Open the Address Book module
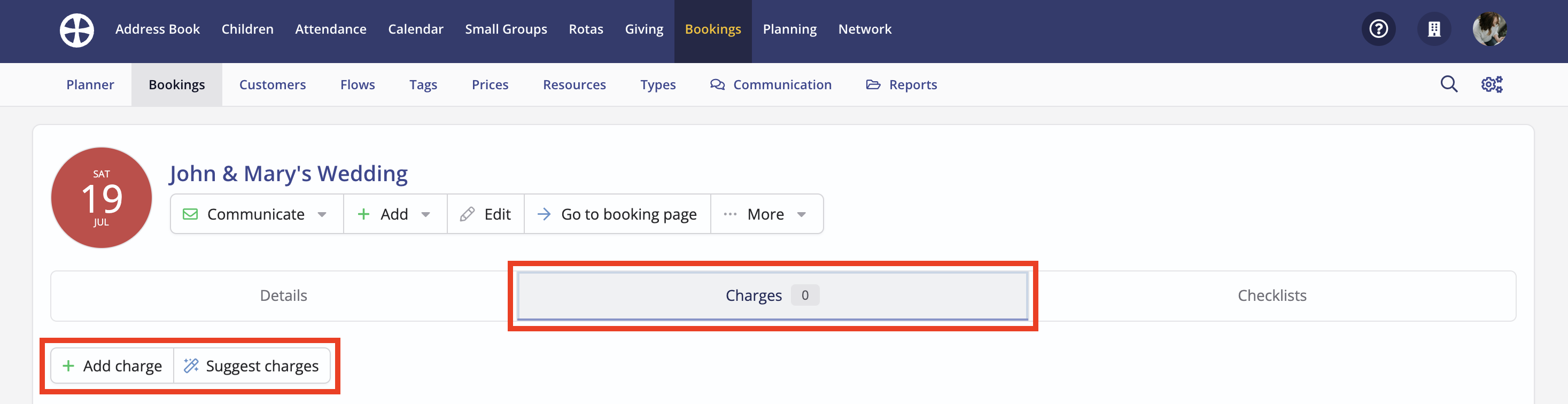This screenshot has height=404, width=1568. [x=158, y=29]
